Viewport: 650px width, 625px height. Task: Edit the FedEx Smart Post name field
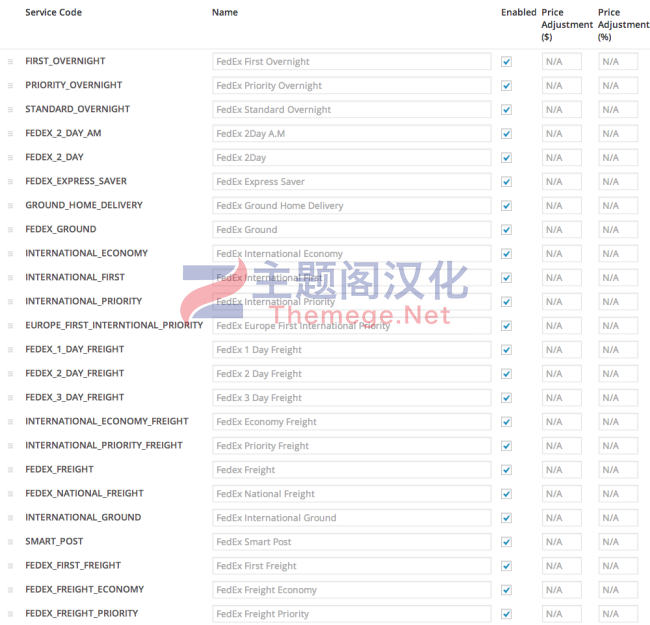click(x=352, y=543)
